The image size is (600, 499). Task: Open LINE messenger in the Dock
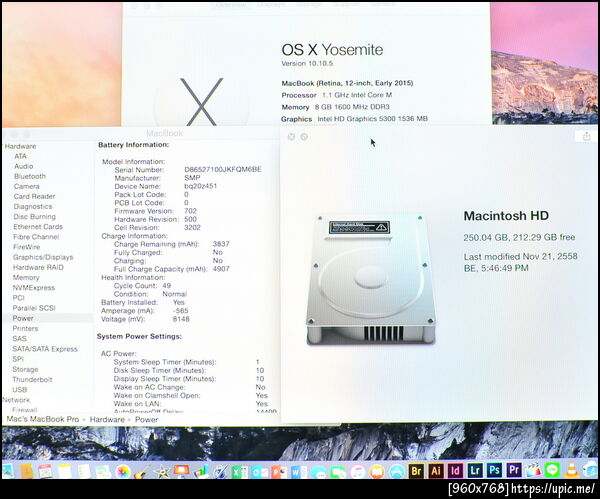(x=553, y=470)
